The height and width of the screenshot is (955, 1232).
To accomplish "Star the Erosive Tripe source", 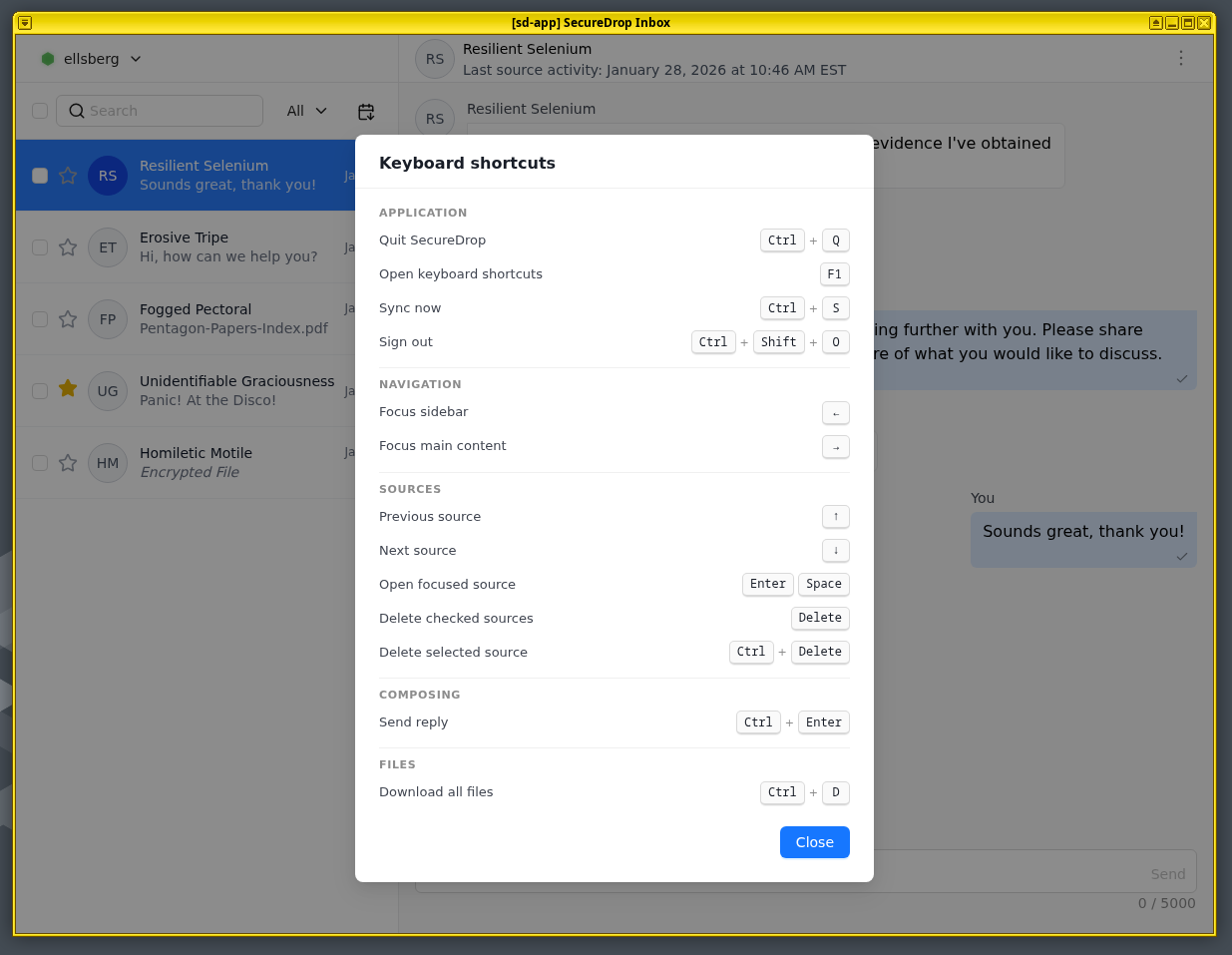I will point(67,247).
